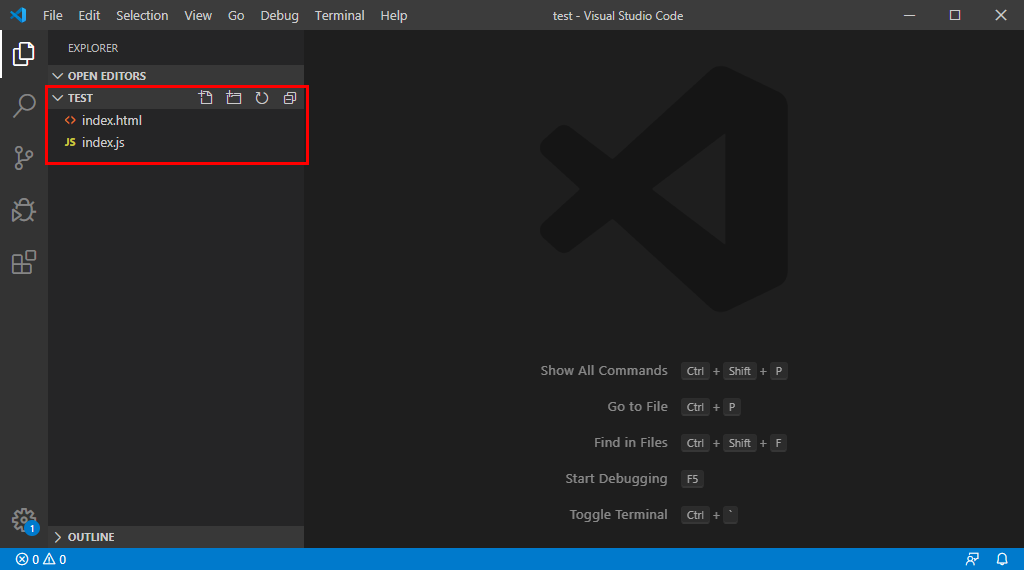The image size is (1024, 570).
Task: Collapse all folders in explorer icon
Action: pos(290,98)
